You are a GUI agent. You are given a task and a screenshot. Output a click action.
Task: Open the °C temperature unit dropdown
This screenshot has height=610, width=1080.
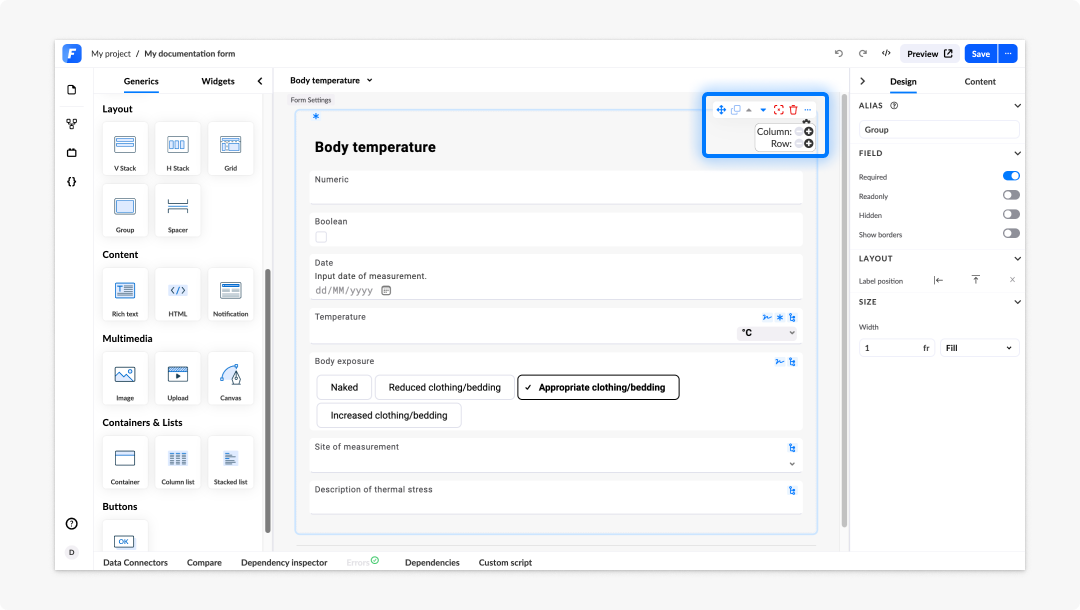767,333
